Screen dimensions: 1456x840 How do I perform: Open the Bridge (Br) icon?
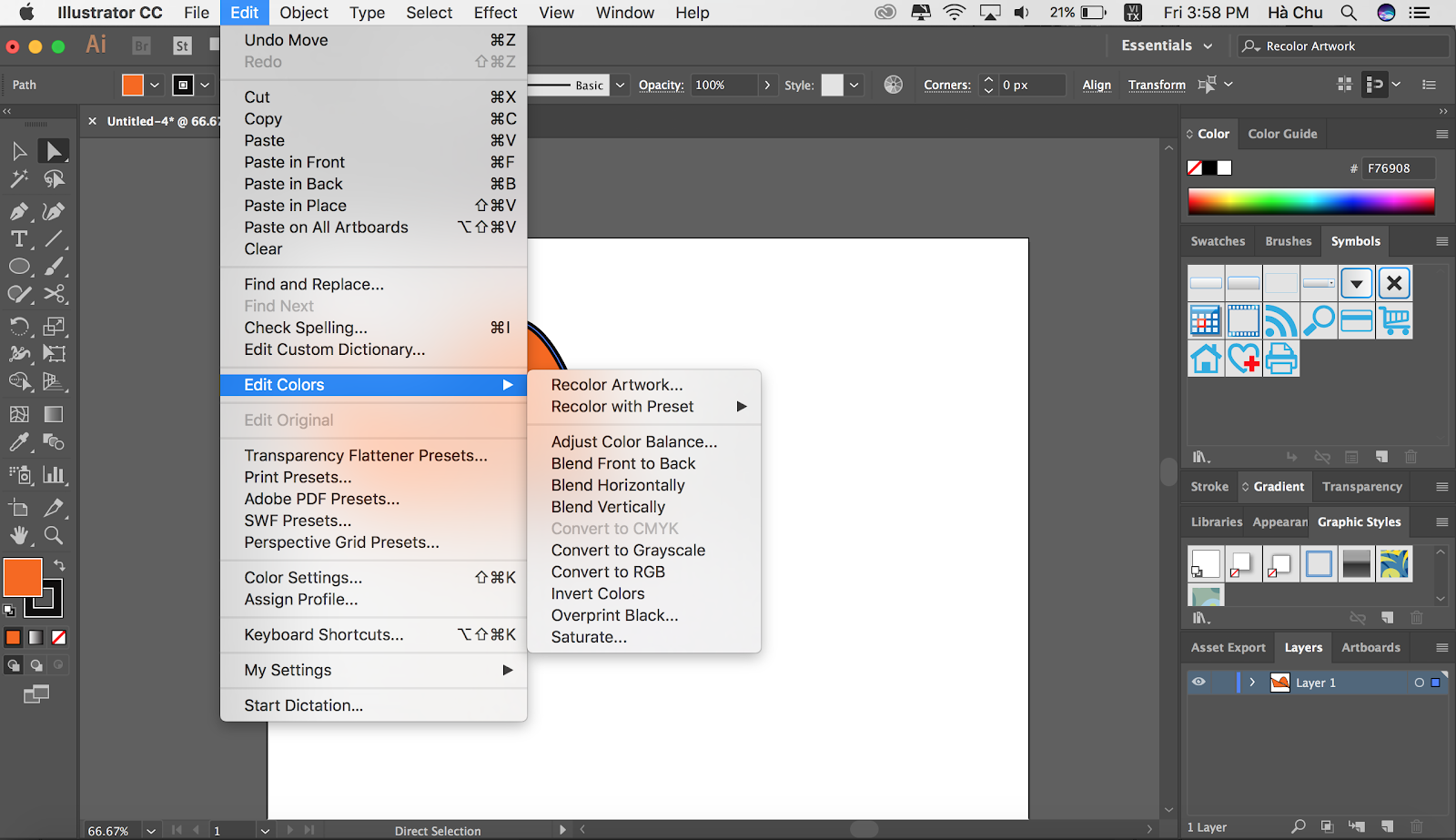point(141,46)
